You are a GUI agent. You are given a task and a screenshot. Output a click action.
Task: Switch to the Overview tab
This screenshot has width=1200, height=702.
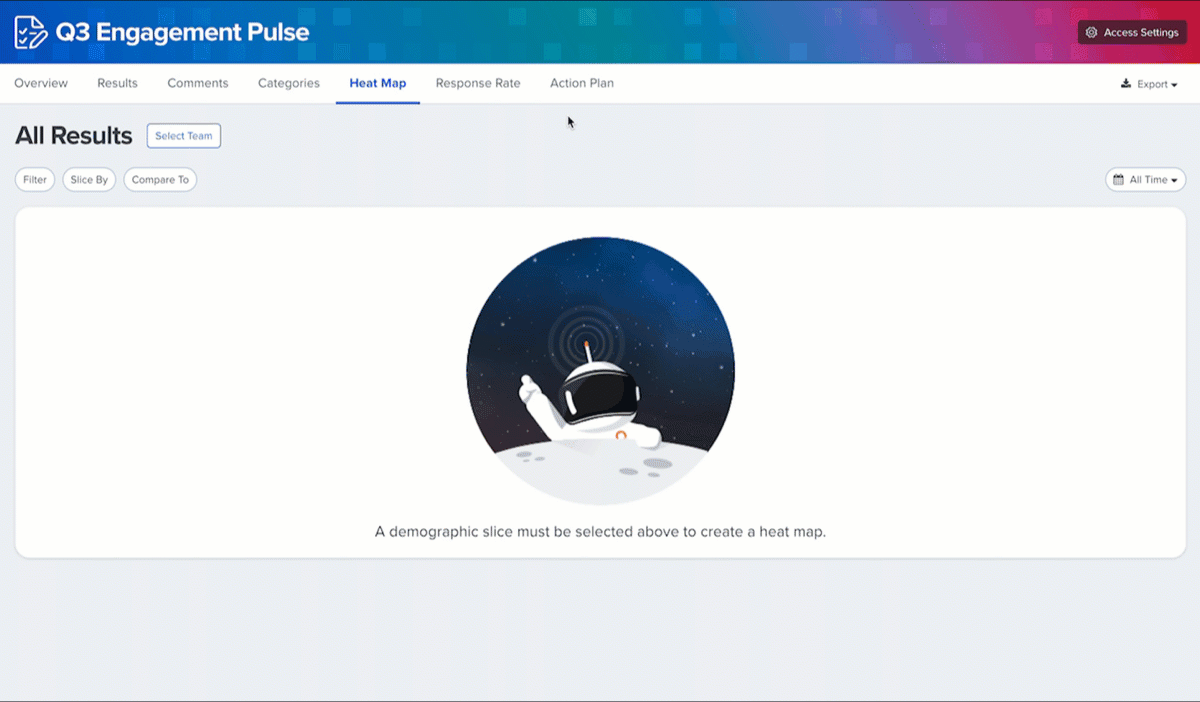point(41,83)
